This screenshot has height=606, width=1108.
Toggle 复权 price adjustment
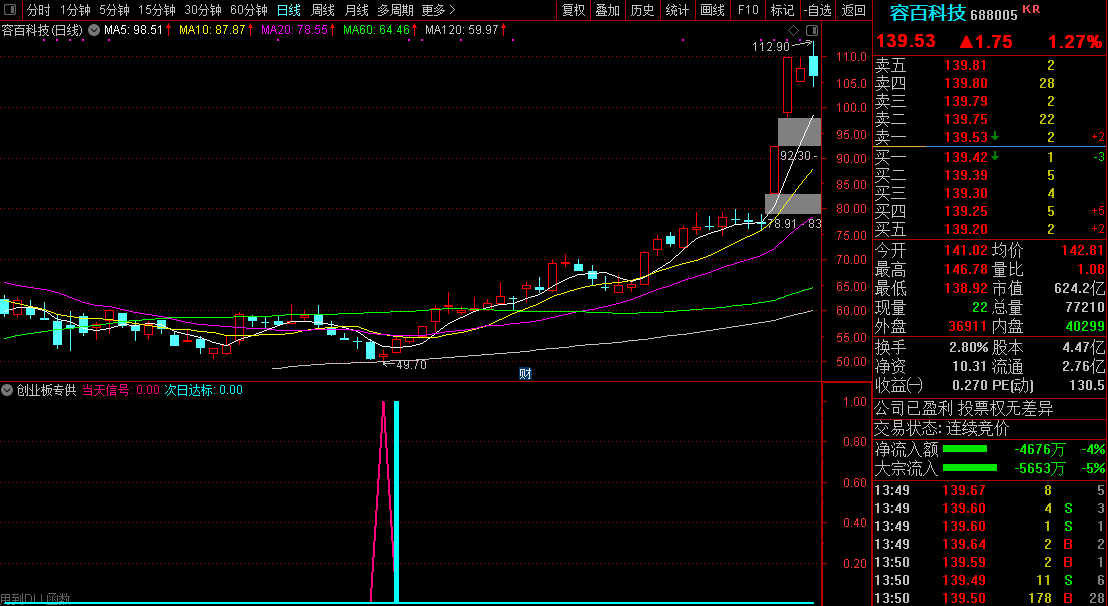click(573, 10)
